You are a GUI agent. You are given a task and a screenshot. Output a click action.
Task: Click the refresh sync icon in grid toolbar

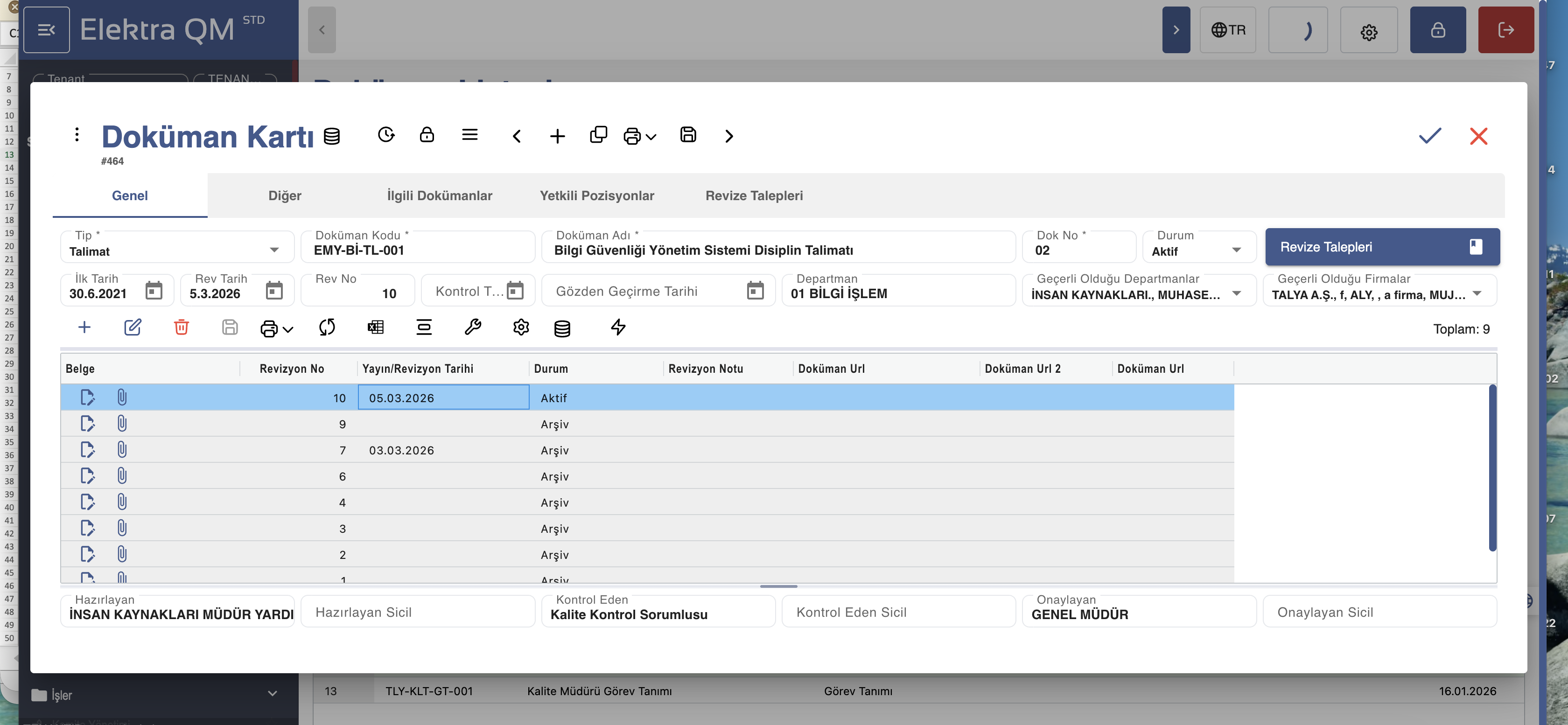pyautogui.click(x=327, y=328)
